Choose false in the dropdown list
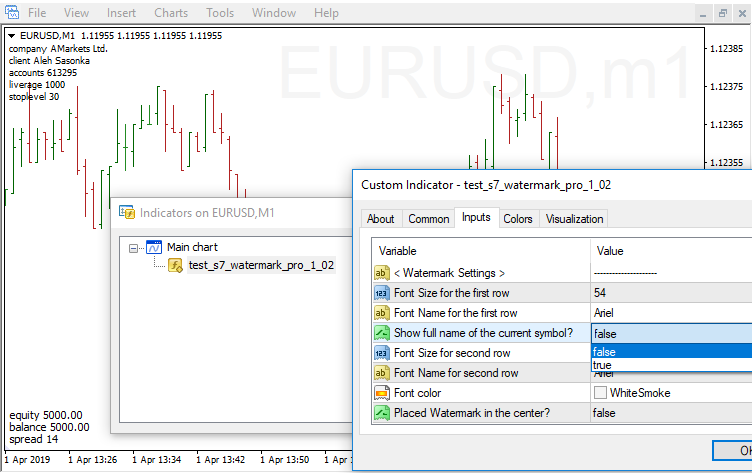752x473 pixels. [x=671, y=352]
